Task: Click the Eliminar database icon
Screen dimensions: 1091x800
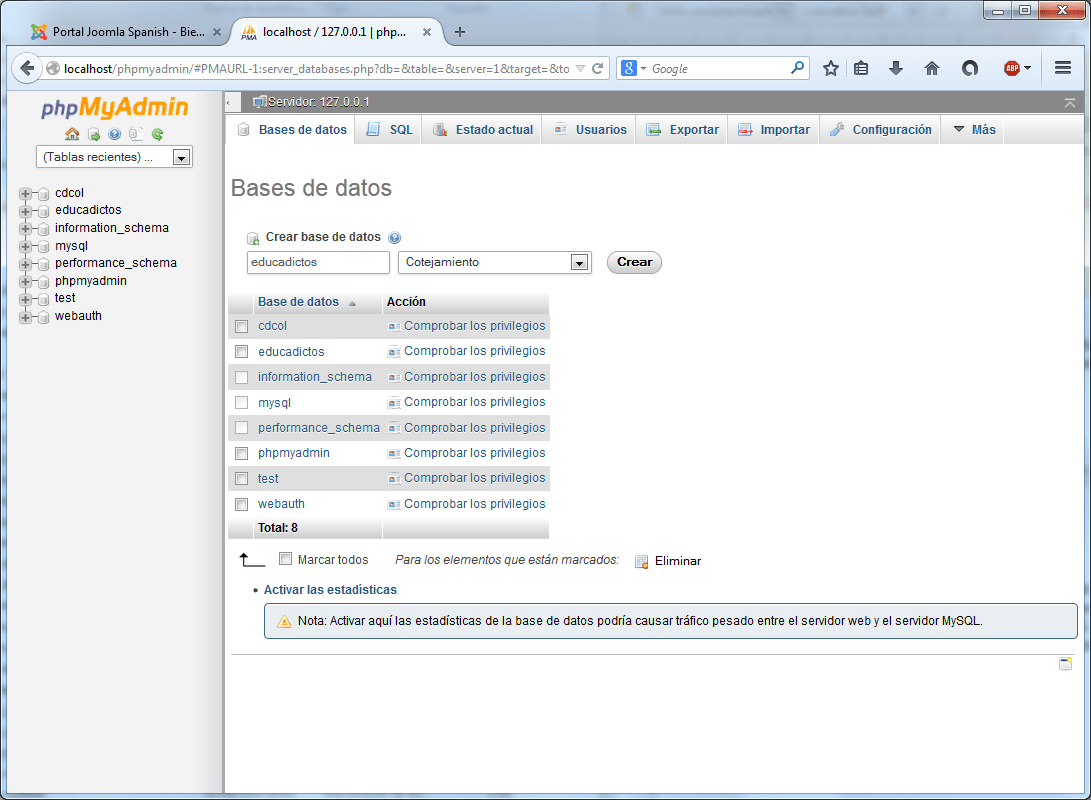Action: pos(642,561)
